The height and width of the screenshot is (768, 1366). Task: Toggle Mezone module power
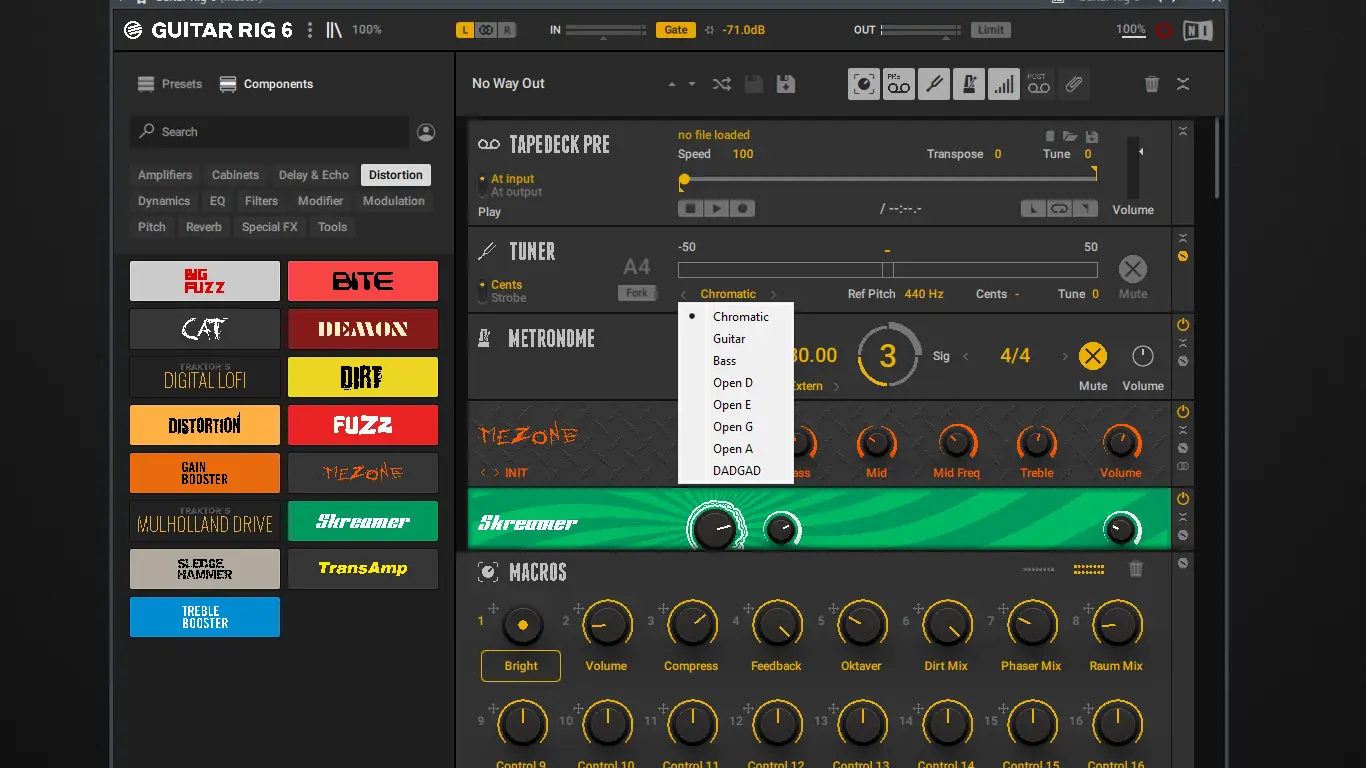(x=1183, y=412)
